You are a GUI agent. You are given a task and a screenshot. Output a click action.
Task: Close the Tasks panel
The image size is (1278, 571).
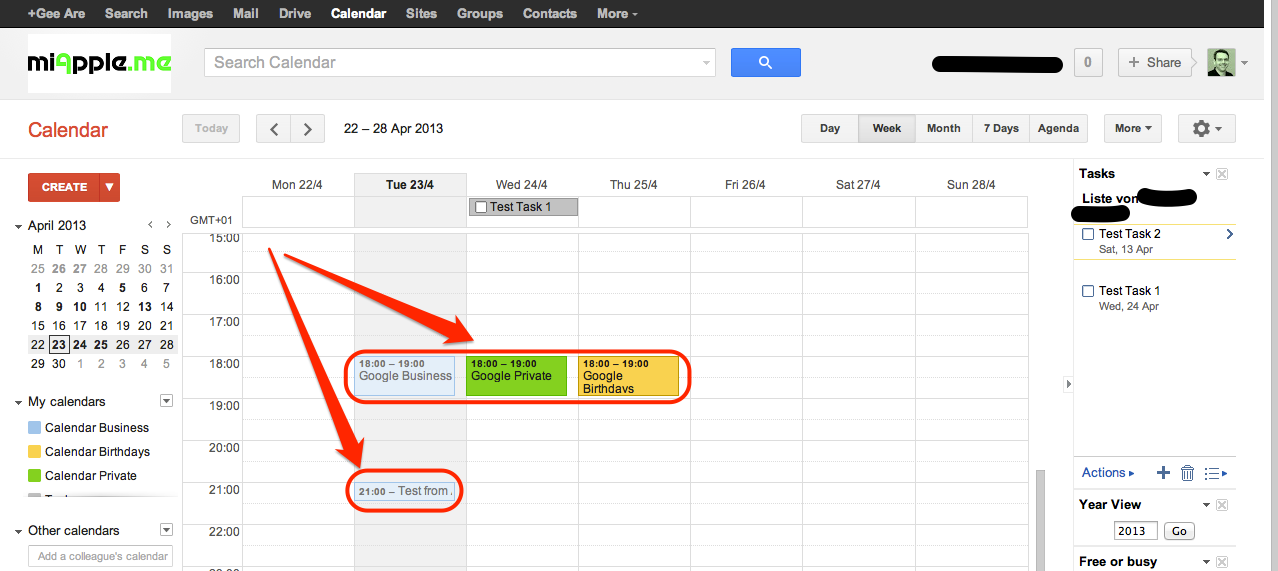(x=1222, y=174)
